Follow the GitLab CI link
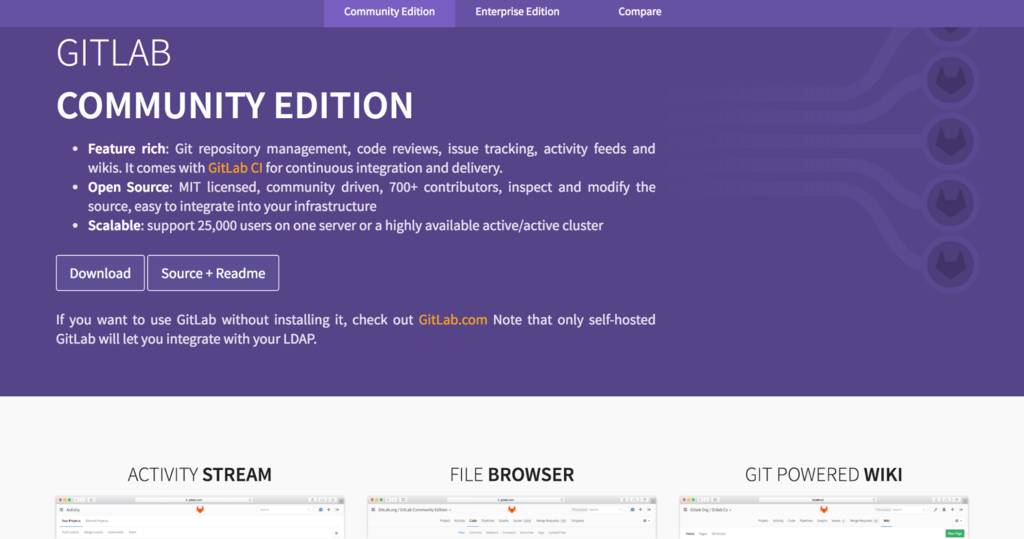The width and height of the screenshot is (1024, 539). pos(235,168)
